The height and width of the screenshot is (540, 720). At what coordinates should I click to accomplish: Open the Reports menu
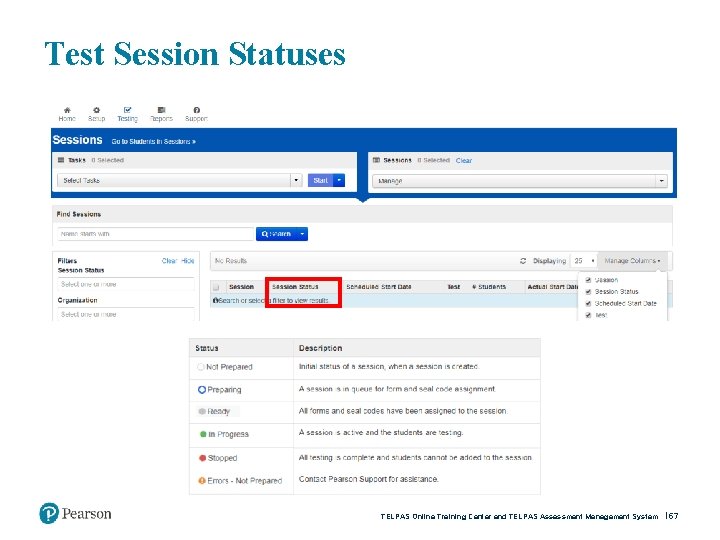161,114
